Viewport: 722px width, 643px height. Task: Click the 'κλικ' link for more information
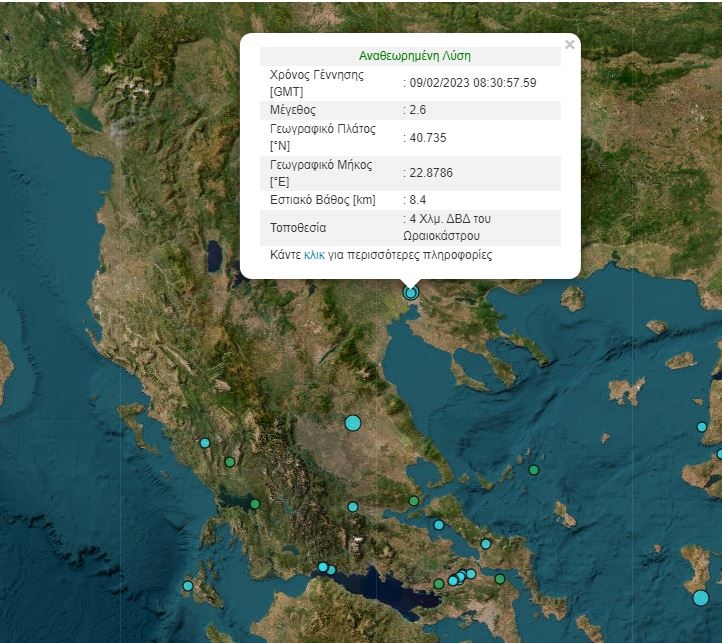314,256
